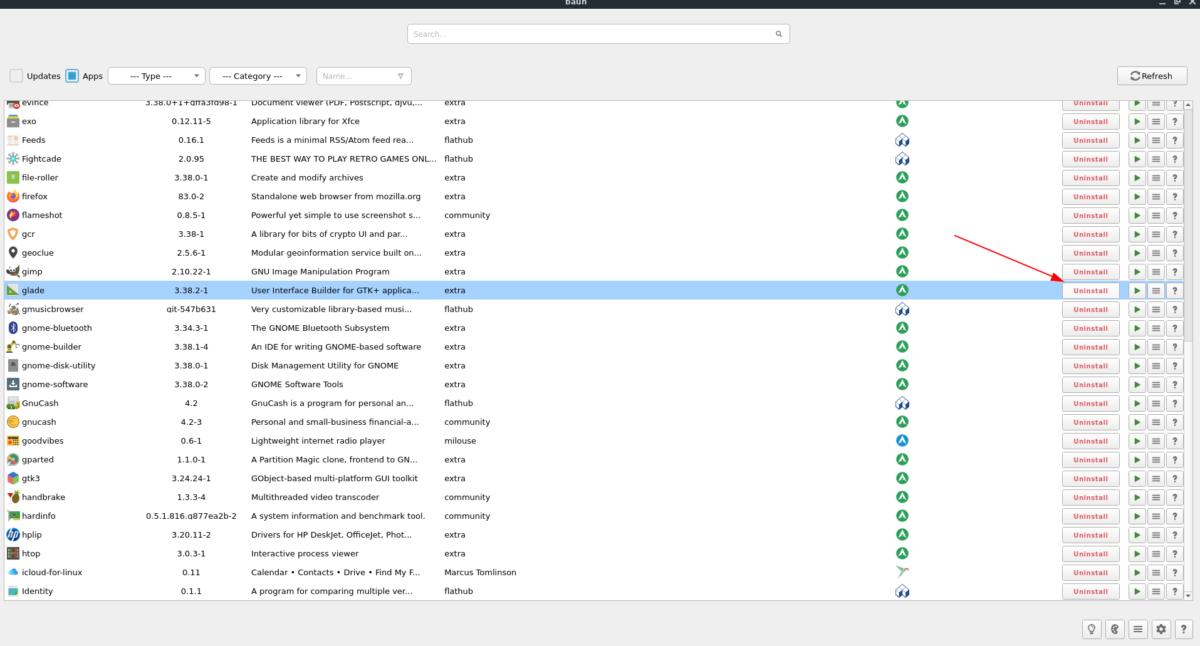The height and width of the screenshot is (646, 1200).
Task: Click the bottom-bar question mark help icon
Action: click(x=1184, y=629)
